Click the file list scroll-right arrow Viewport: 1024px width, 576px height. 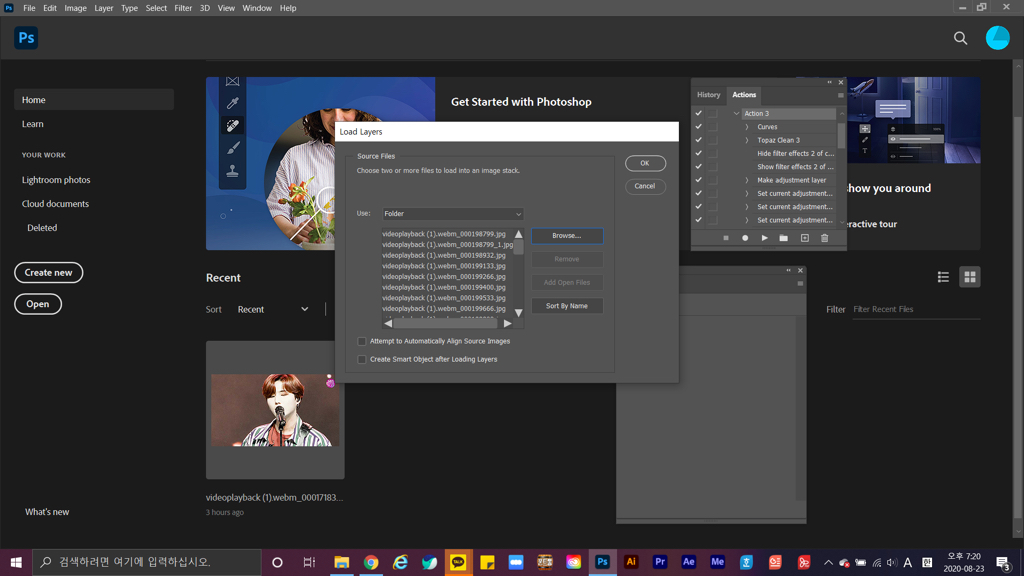(507, 323)
